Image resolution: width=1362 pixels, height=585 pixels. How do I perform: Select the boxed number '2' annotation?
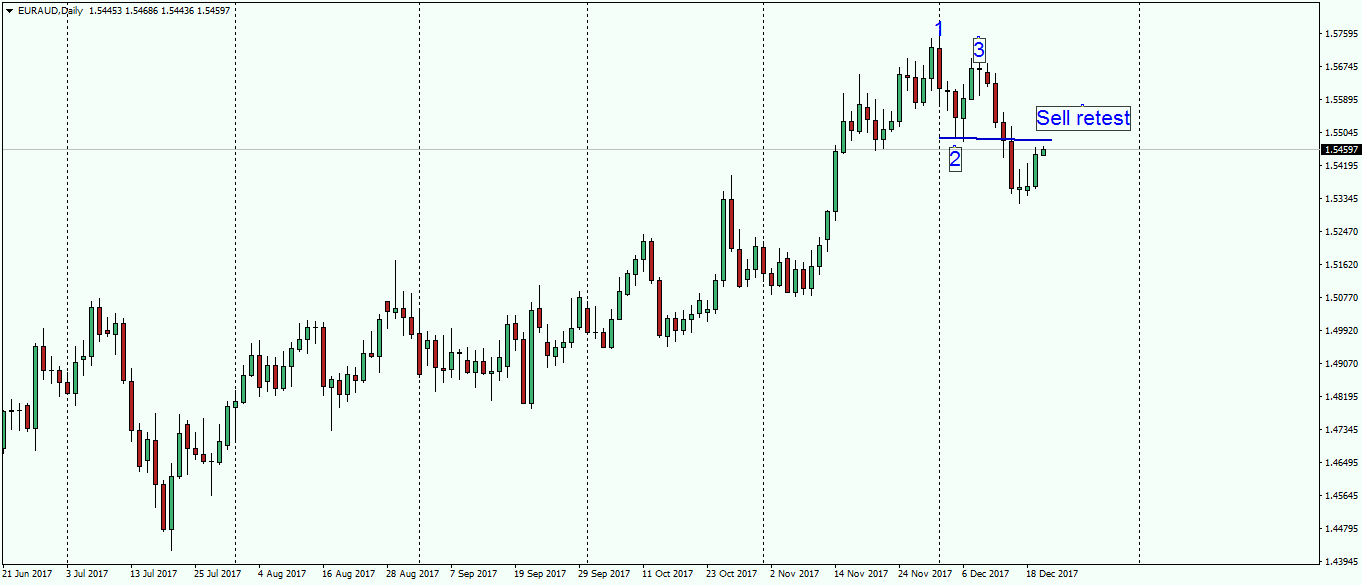pos(955,159)
